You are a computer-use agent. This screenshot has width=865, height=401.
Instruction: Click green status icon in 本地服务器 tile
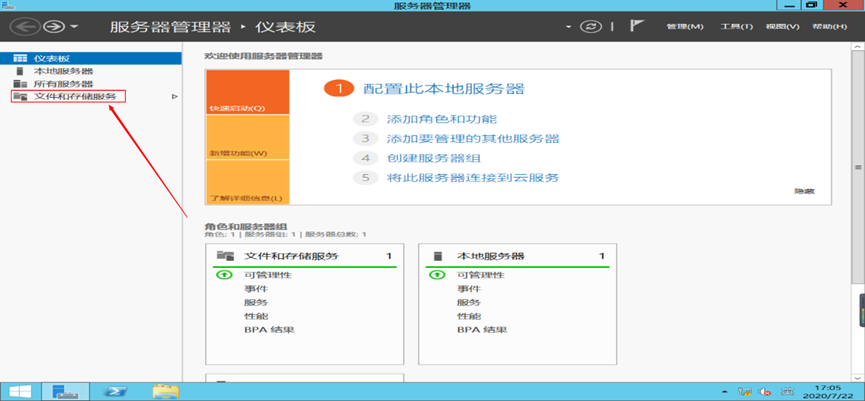pyautogui.click(x=437, y=275)
